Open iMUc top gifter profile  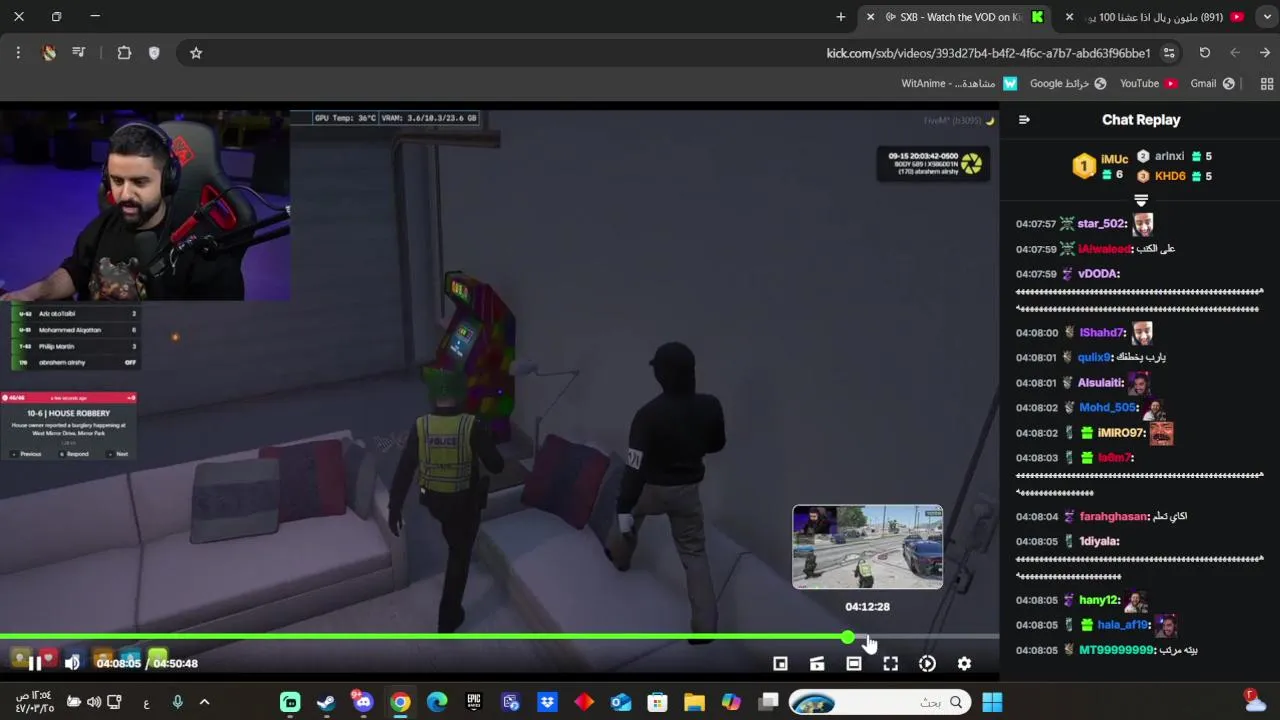tap(1114, 159)
